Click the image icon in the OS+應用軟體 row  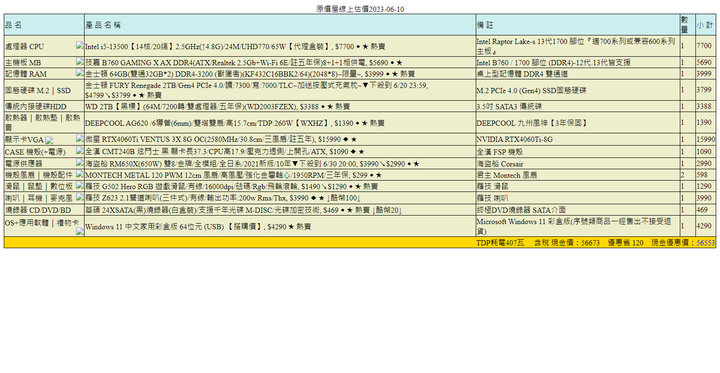pyautogui.click(x=80, y=231)
